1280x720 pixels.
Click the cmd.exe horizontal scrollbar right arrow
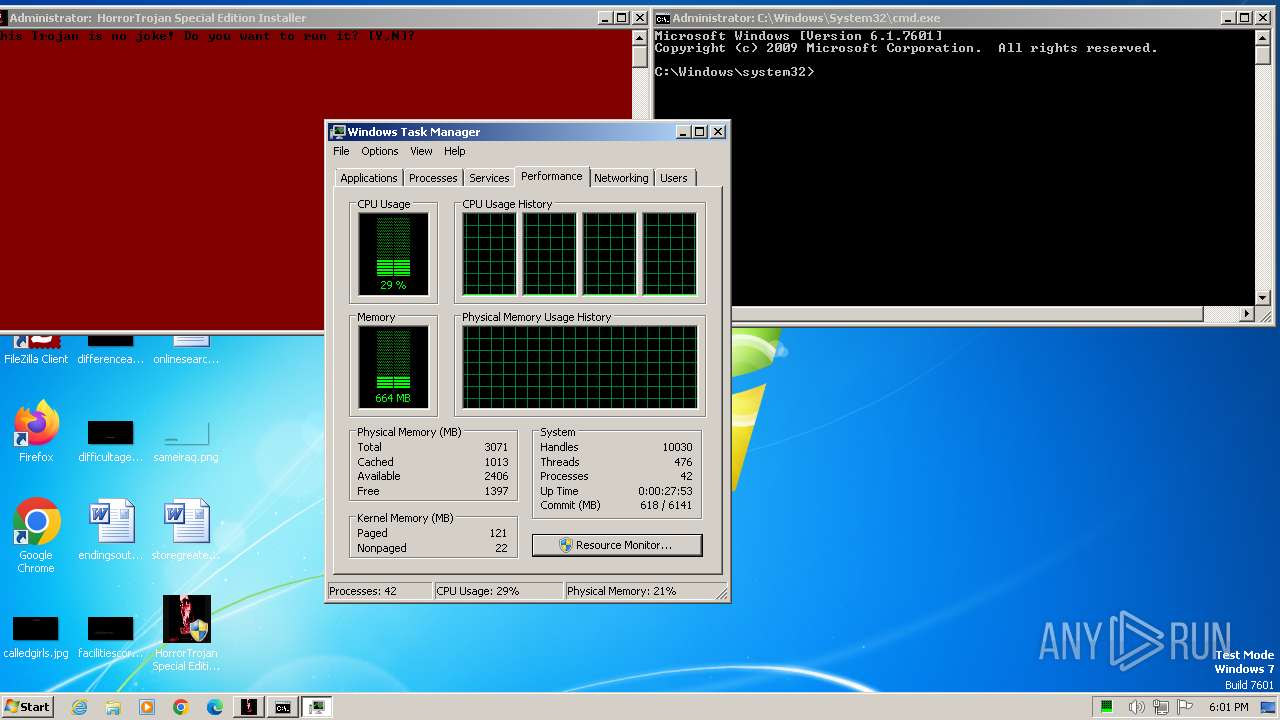(x=1245, y=314)
